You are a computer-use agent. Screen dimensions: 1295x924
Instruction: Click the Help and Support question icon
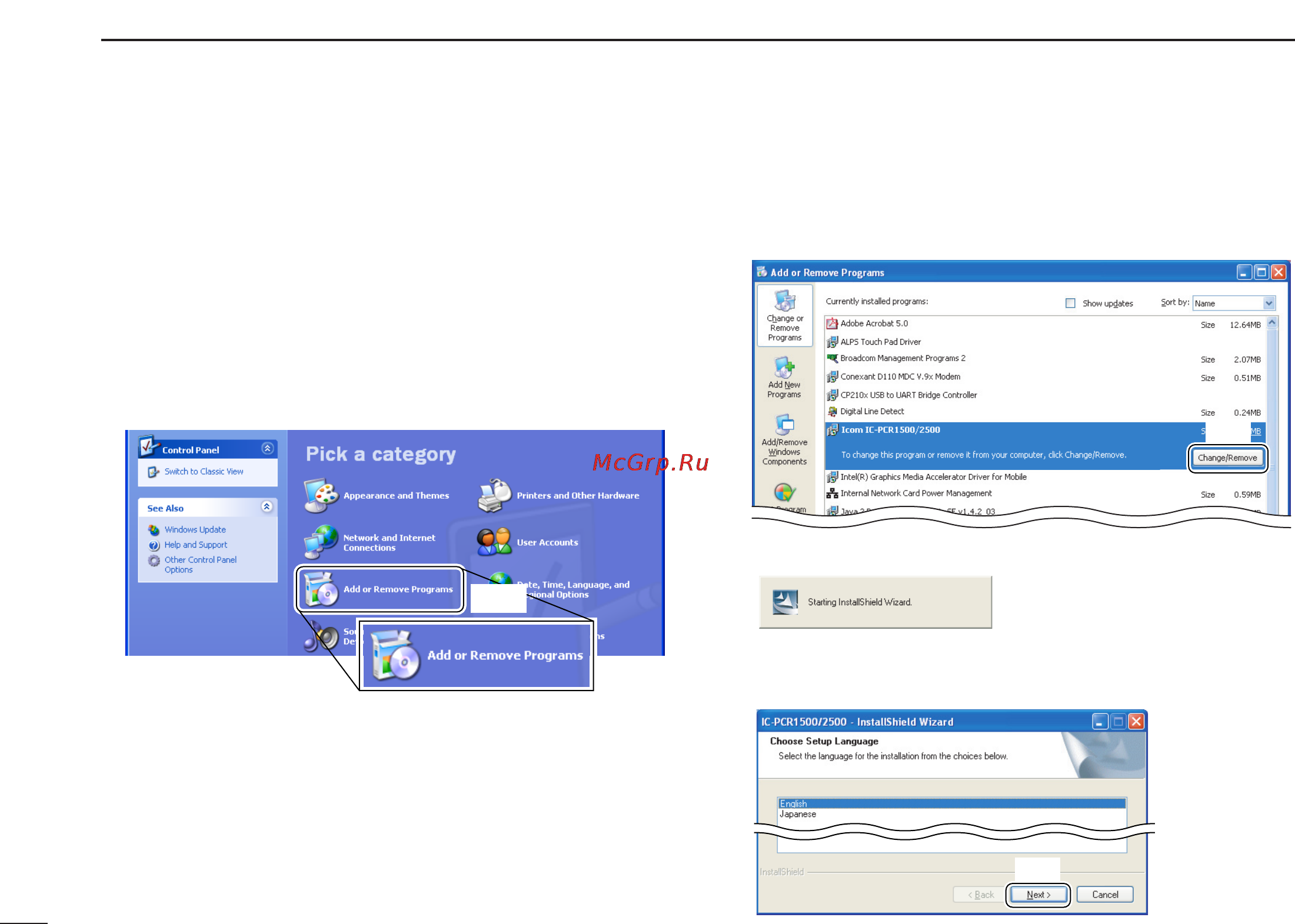154,545
